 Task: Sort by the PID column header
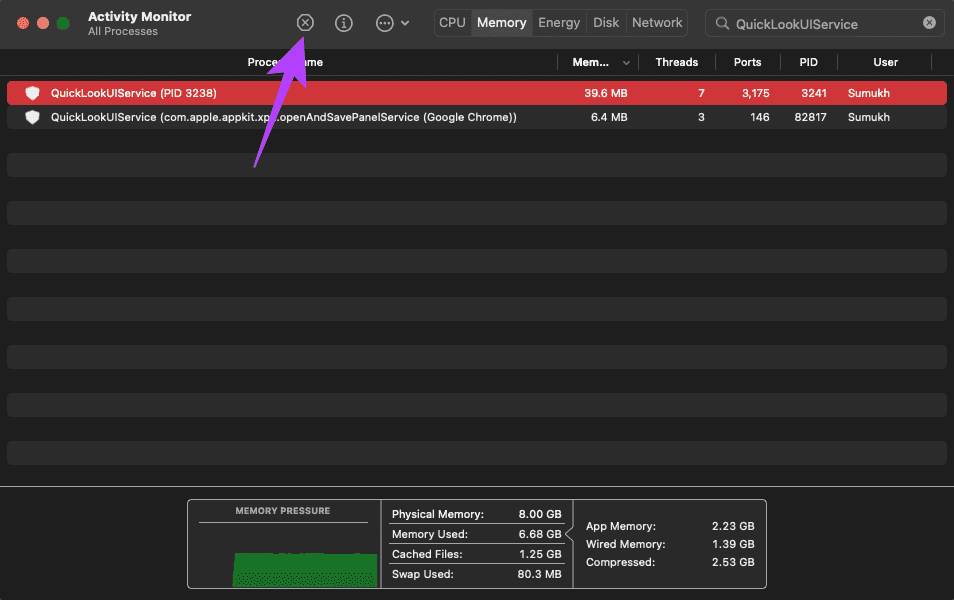pyautogui.click(x=809, y=62)
